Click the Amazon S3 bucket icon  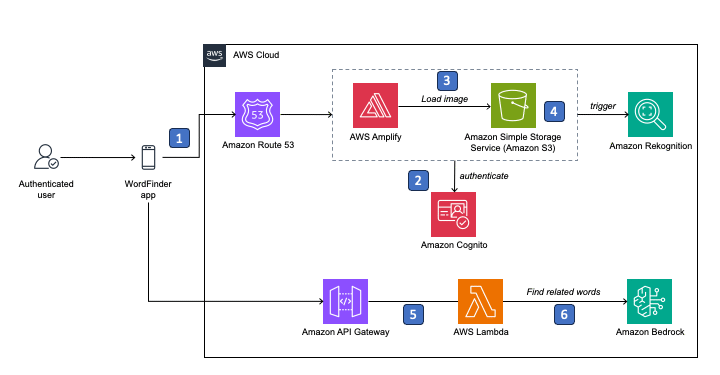coord(513,106)
